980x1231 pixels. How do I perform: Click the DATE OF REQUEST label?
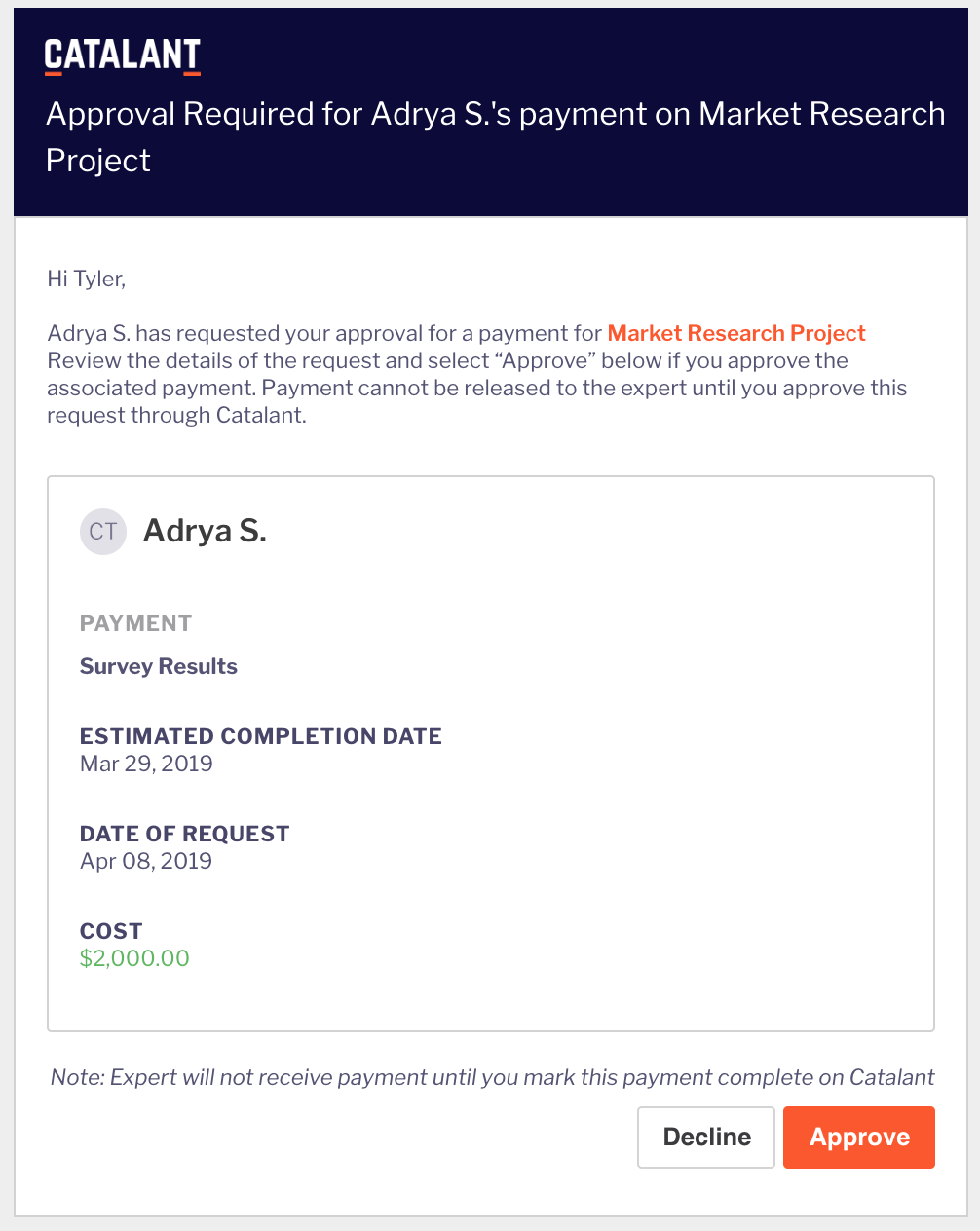pyautogui.click(x=185, y=834)
